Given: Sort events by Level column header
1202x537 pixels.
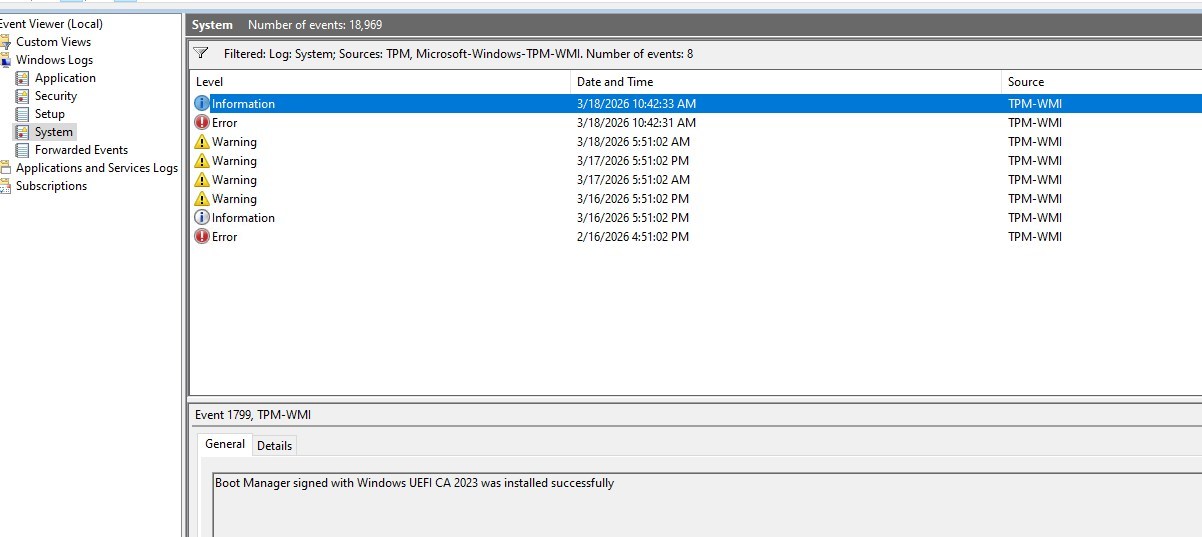Looking at the screenshot, I should (x=210, y=82).
